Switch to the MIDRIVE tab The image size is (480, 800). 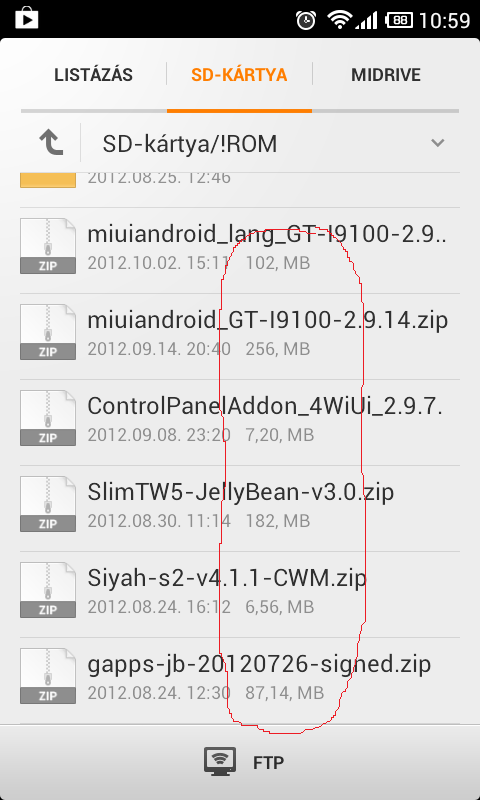[386, 75]
